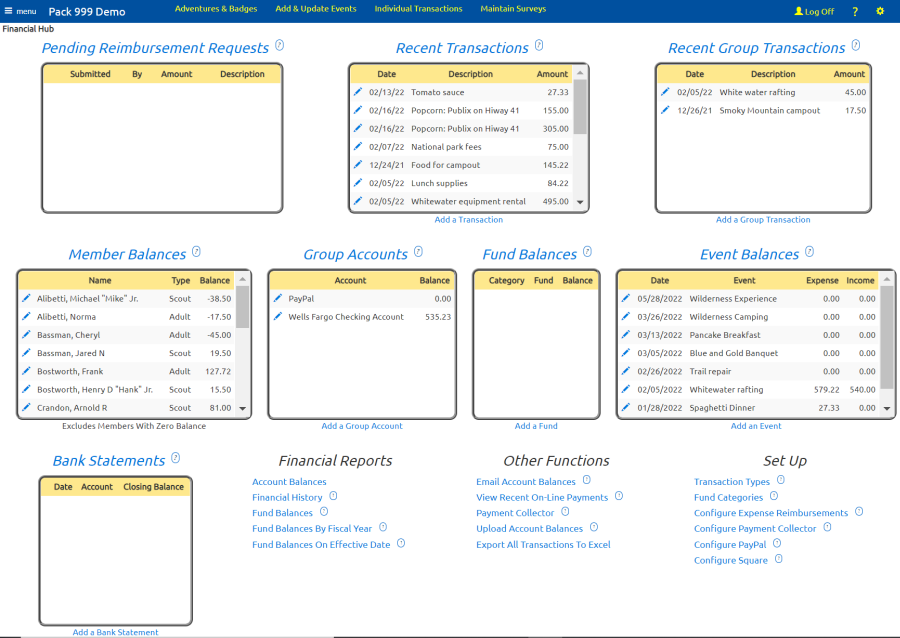Viewport: 900px width, 638px height.
Task: Open Transaction Types setup
Action: 731,482
